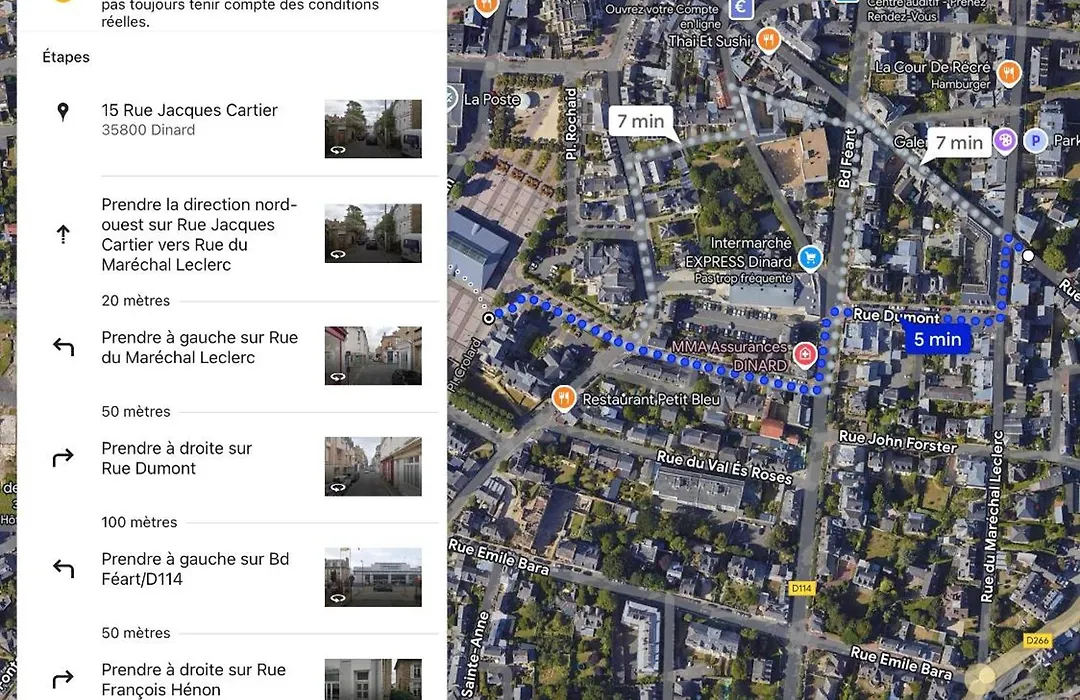This screenshot has height=700, width=1080.
Task: Select the blue 5 min route label
Action: coord(937,339)
